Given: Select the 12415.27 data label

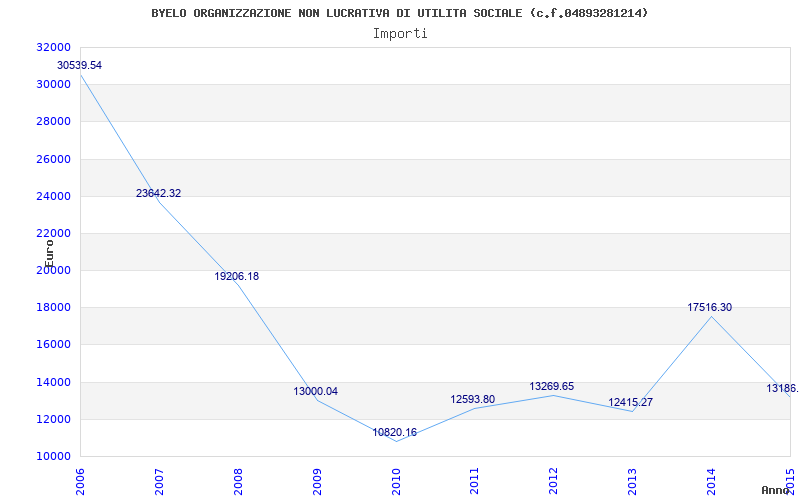Looking at the screenshot, I should pos(631,403).
